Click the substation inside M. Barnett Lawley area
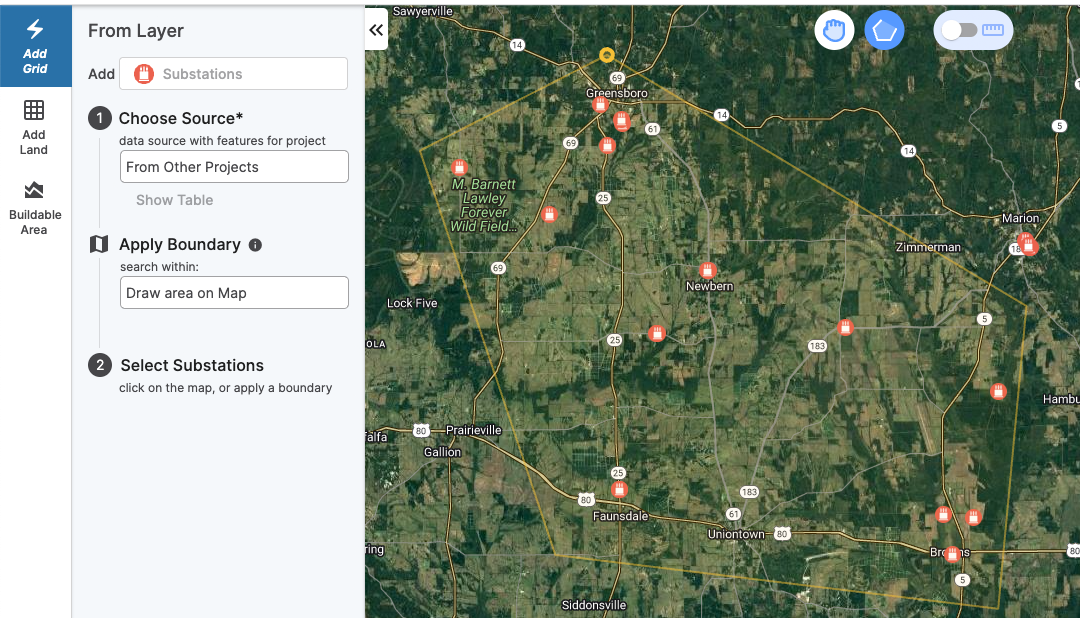This screenshot has width=1080, height=618. tap(459, 167)
